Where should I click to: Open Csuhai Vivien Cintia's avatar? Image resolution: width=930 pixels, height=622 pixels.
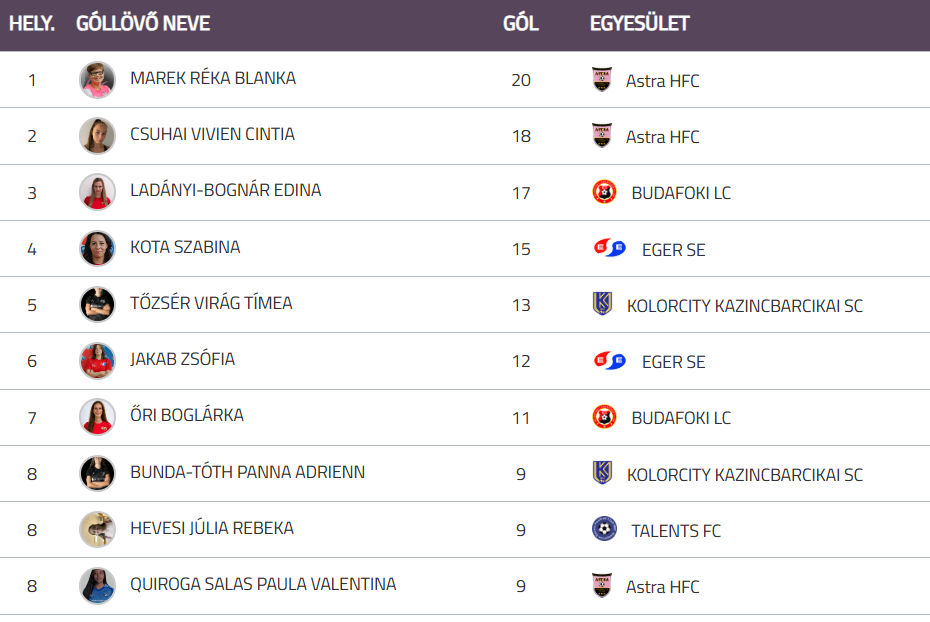[97, 136]
